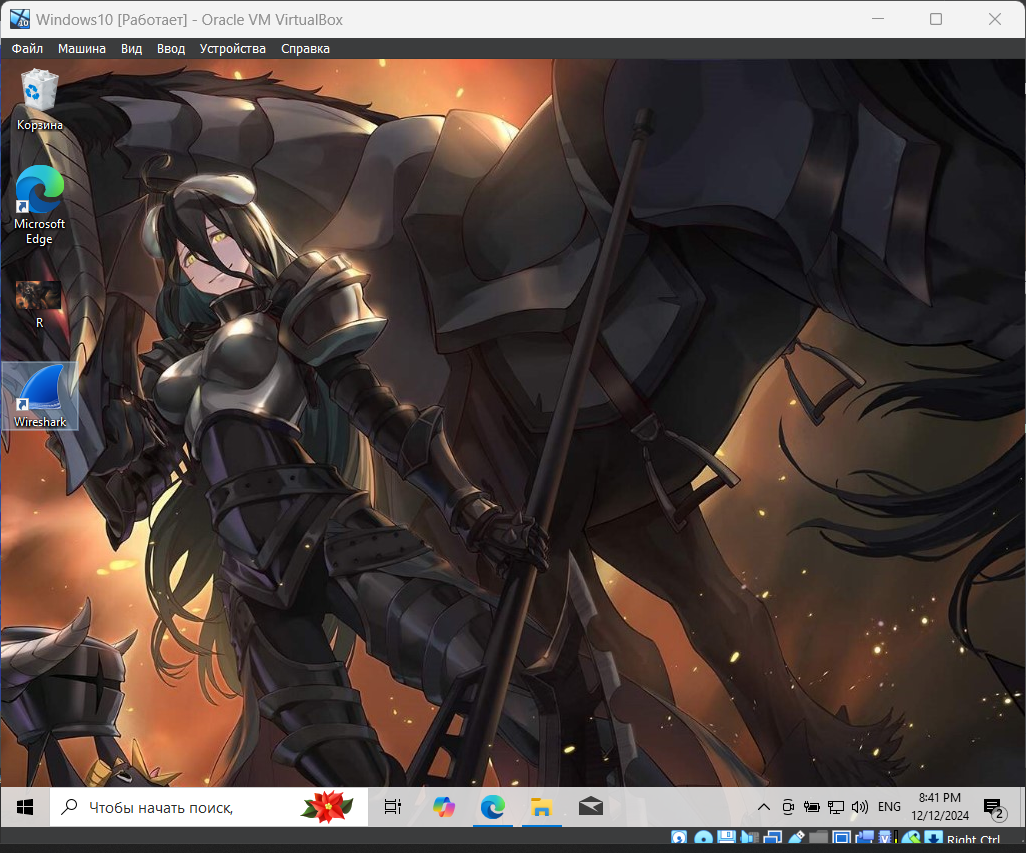Viewport: 1026px width, 853px height.
Task: Click the USB devices status icon
Action: (x=796, y=838)
